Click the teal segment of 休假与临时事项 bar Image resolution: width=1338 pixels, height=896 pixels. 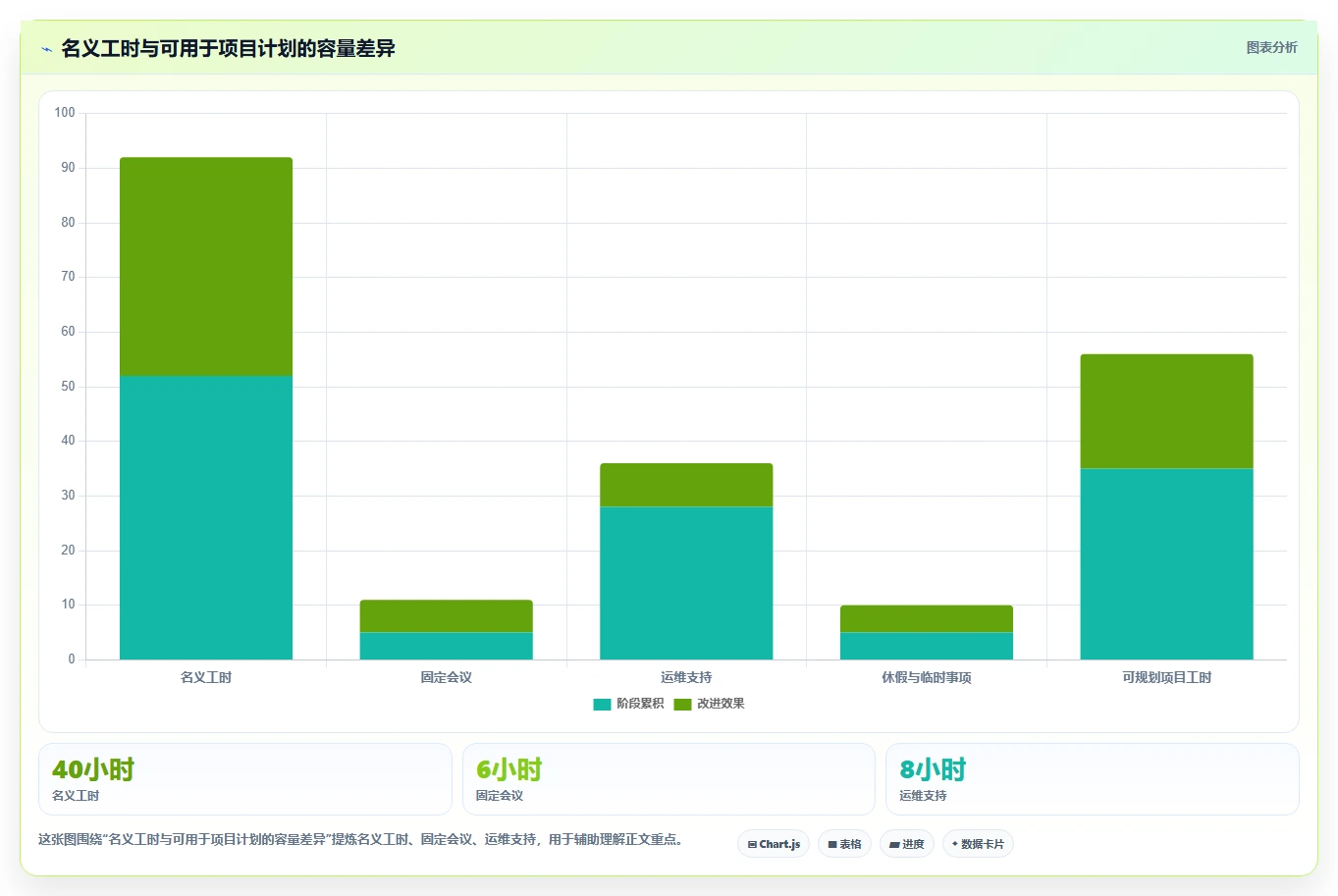927,646
